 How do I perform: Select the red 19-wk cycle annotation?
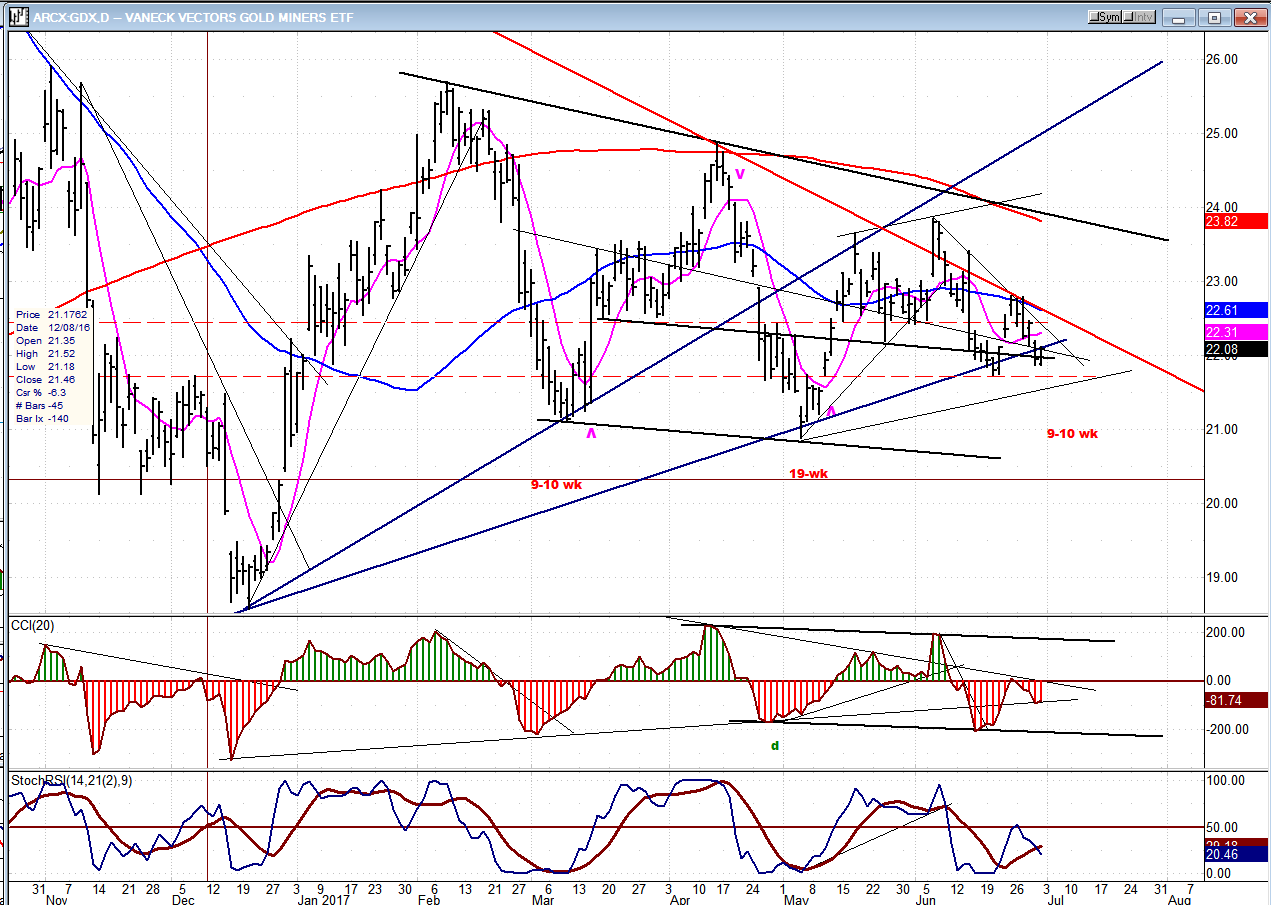click(809, 474)
